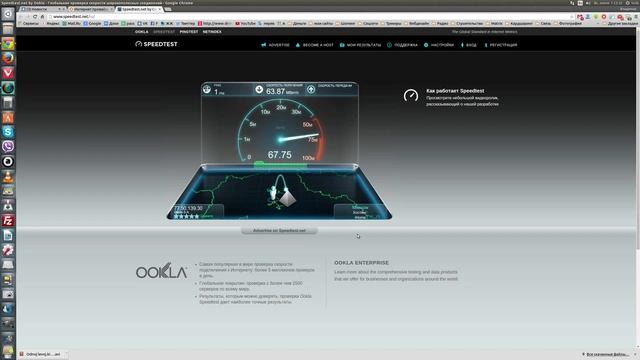Click the browser reload button
The height and width of the screenshot is (360, 640).
(35, 17)
